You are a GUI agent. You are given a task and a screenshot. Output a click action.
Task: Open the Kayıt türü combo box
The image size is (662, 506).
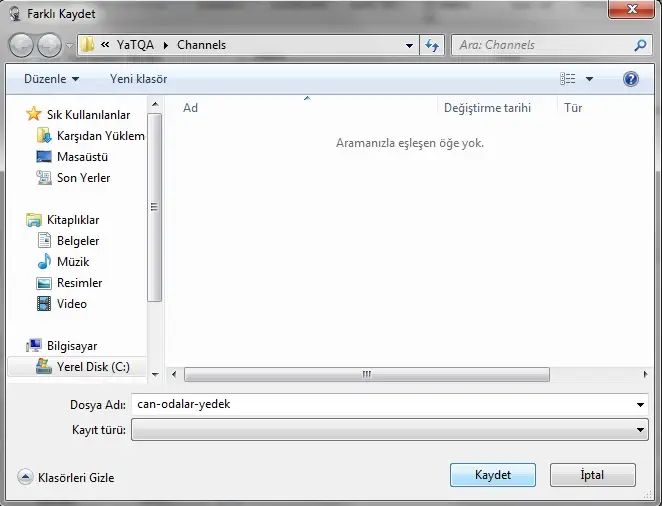coord(390,430)
